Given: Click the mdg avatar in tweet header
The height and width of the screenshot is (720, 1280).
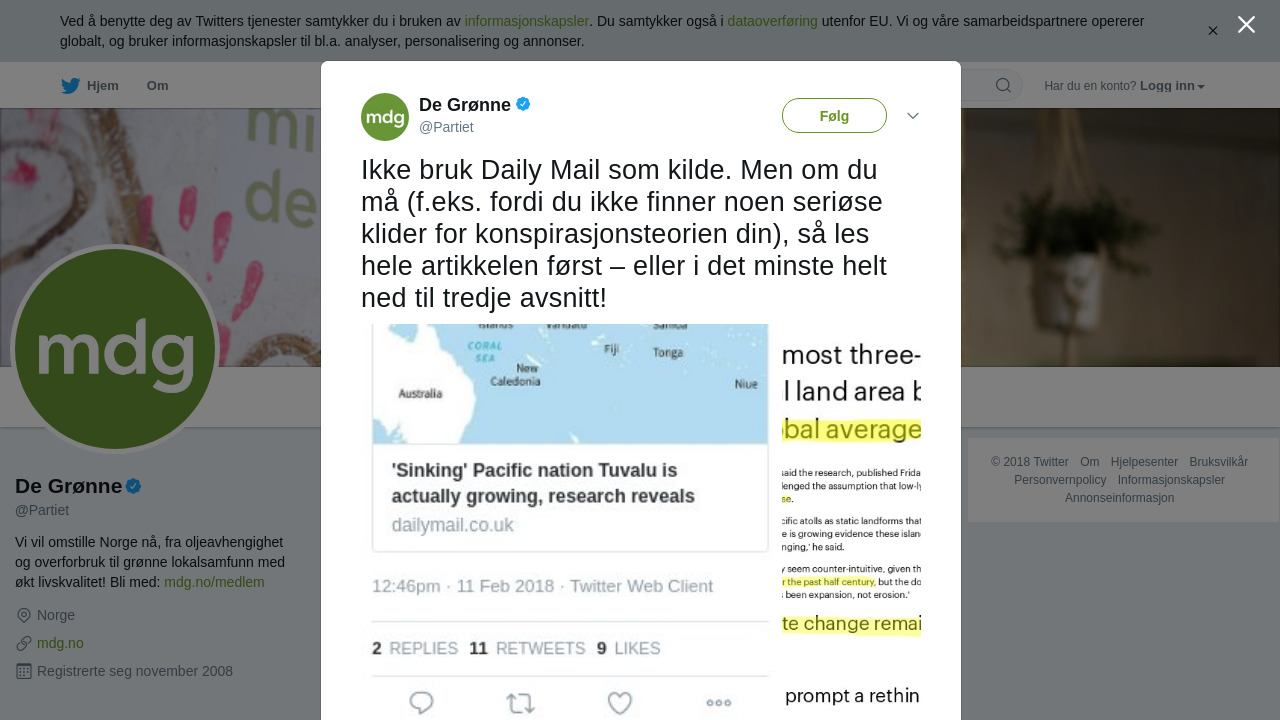Looking at the screenshot, I should pyautogui.click(x=385, y=117).
